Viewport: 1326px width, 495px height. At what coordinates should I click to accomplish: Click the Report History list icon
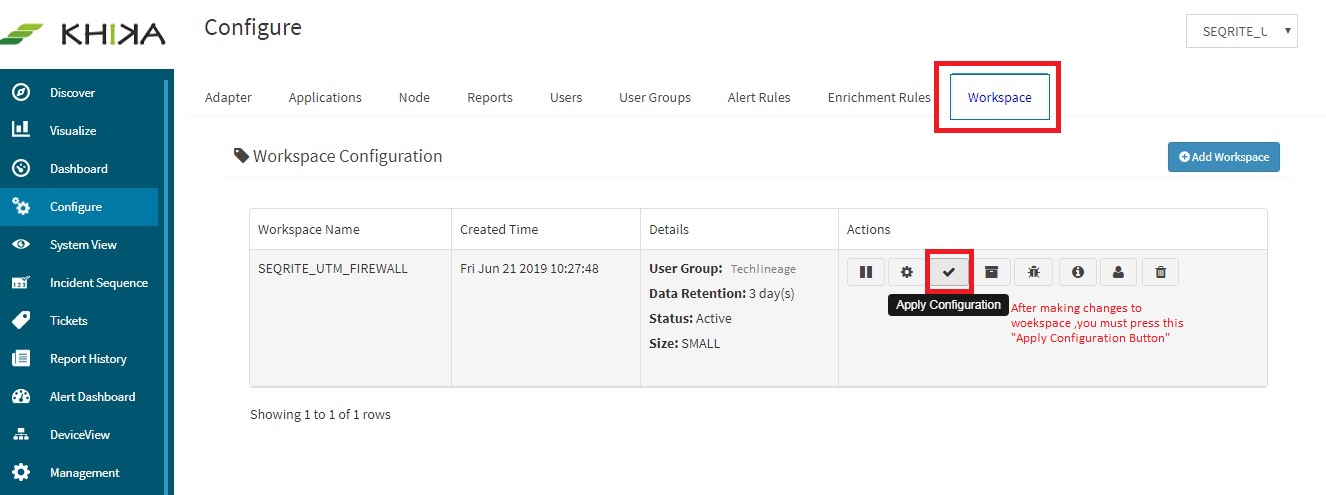(x=20, y=359)
